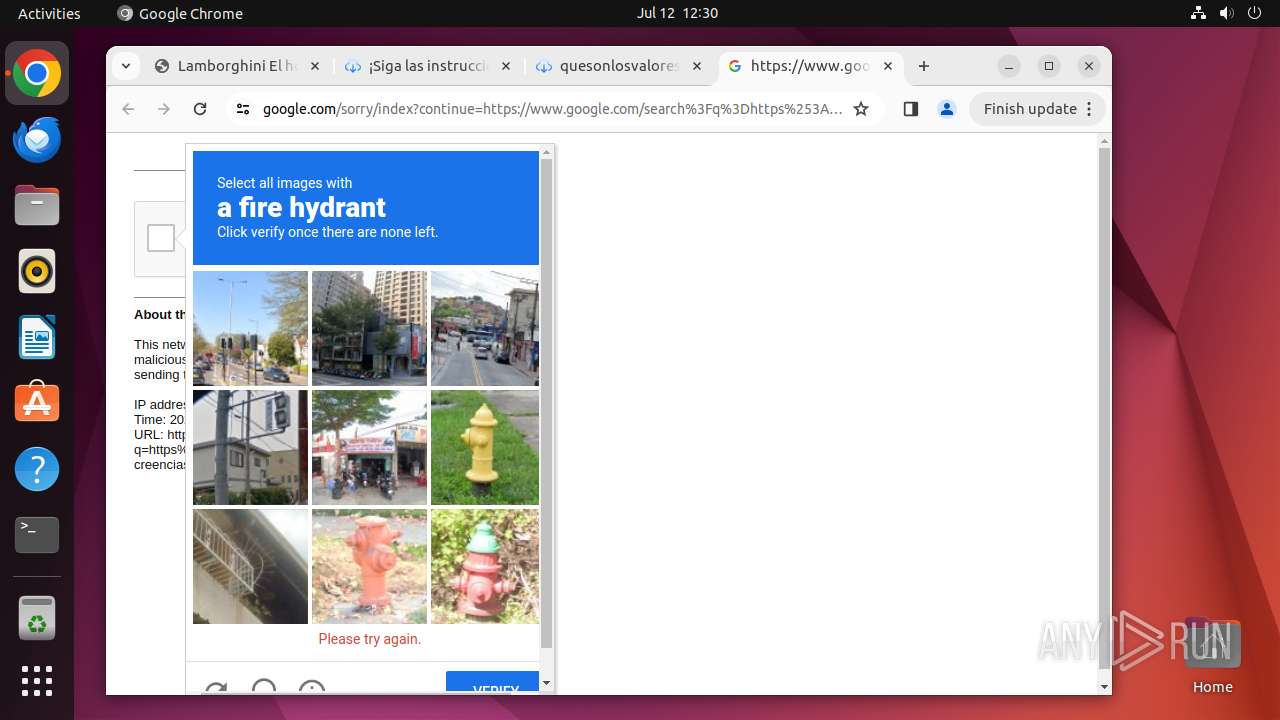Expand the tab search dropdown
Image resolution: width=1280 pixels, height=720 pixels.
pos(125,66)
